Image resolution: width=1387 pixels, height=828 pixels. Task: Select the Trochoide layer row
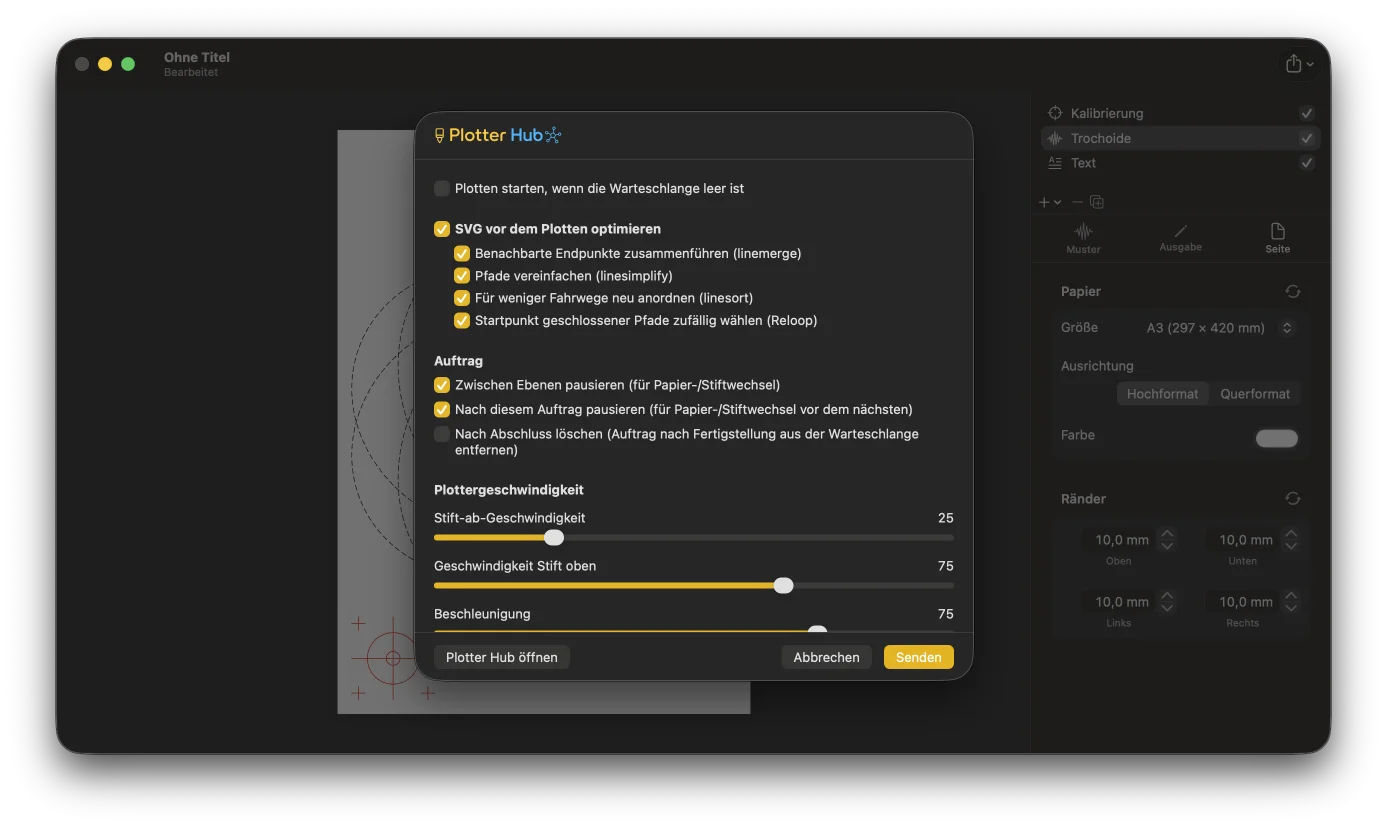(x=1180, y=138)
